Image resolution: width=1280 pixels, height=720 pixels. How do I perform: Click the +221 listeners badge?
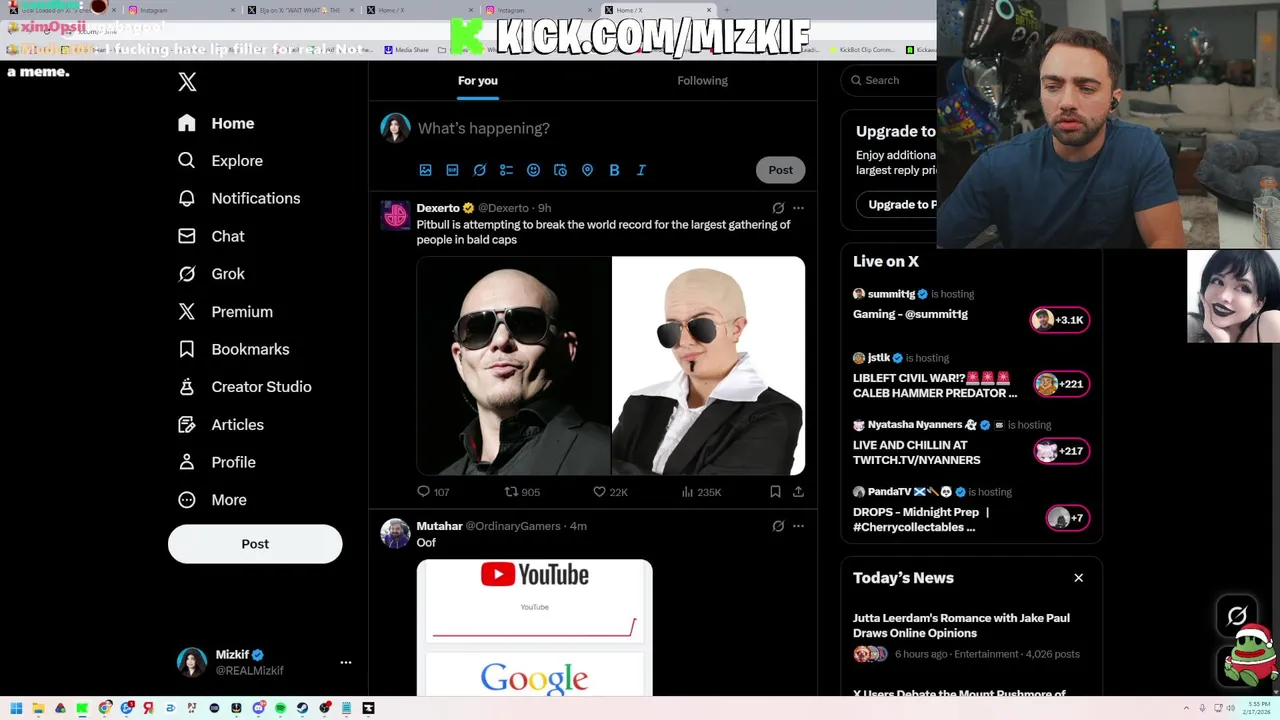point(1061,384)
